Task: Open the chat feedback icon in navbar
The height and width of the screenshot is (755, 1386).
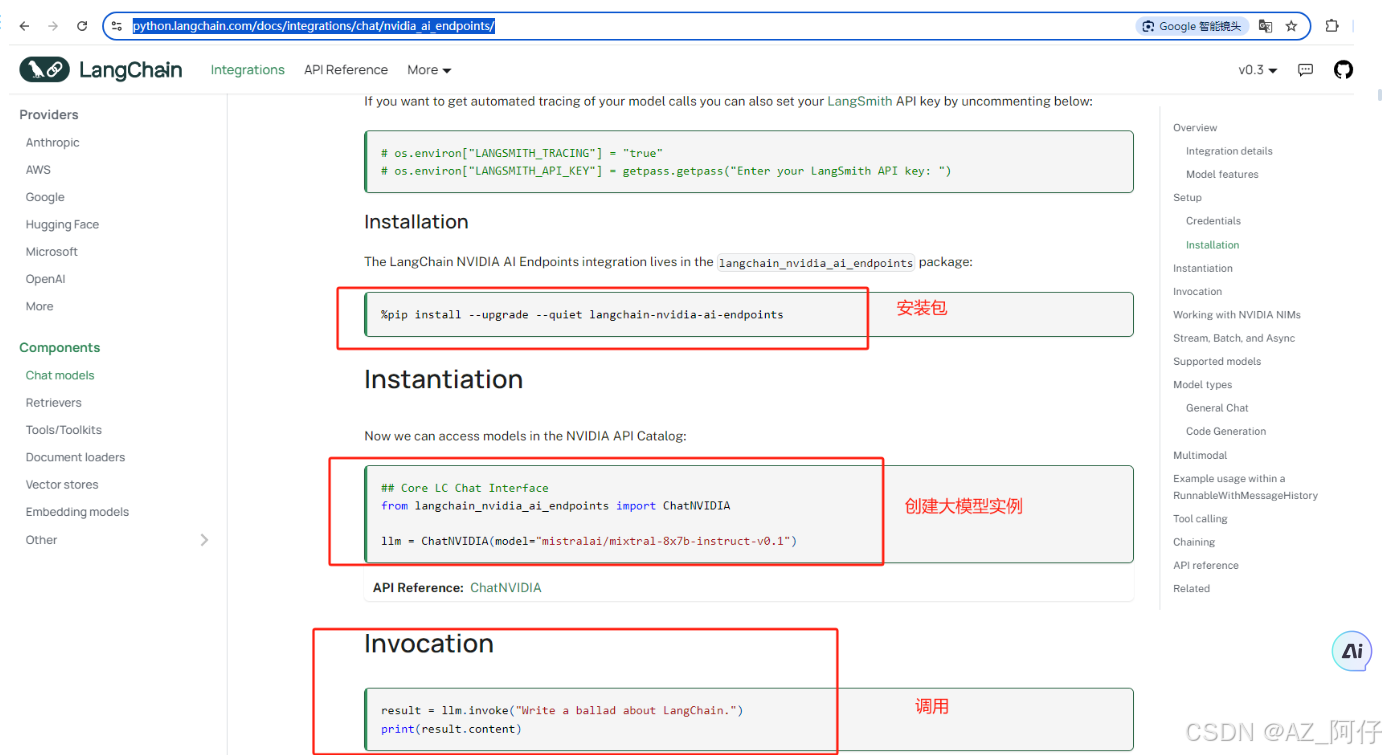Action: click(1306, 70)
